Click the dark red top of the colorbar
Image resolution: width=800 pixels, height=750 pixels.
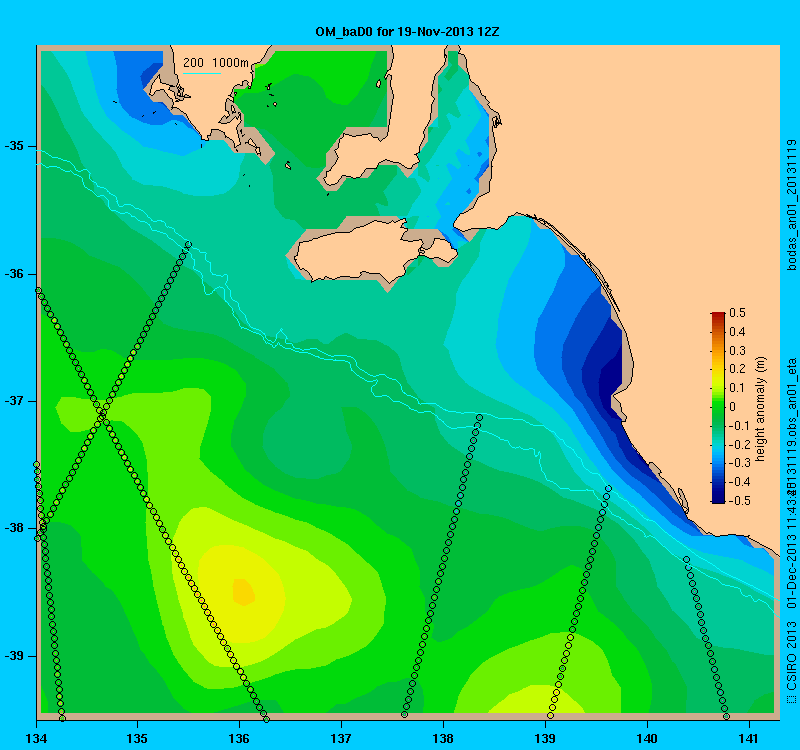pyautogui.click(x=718, y=316)
